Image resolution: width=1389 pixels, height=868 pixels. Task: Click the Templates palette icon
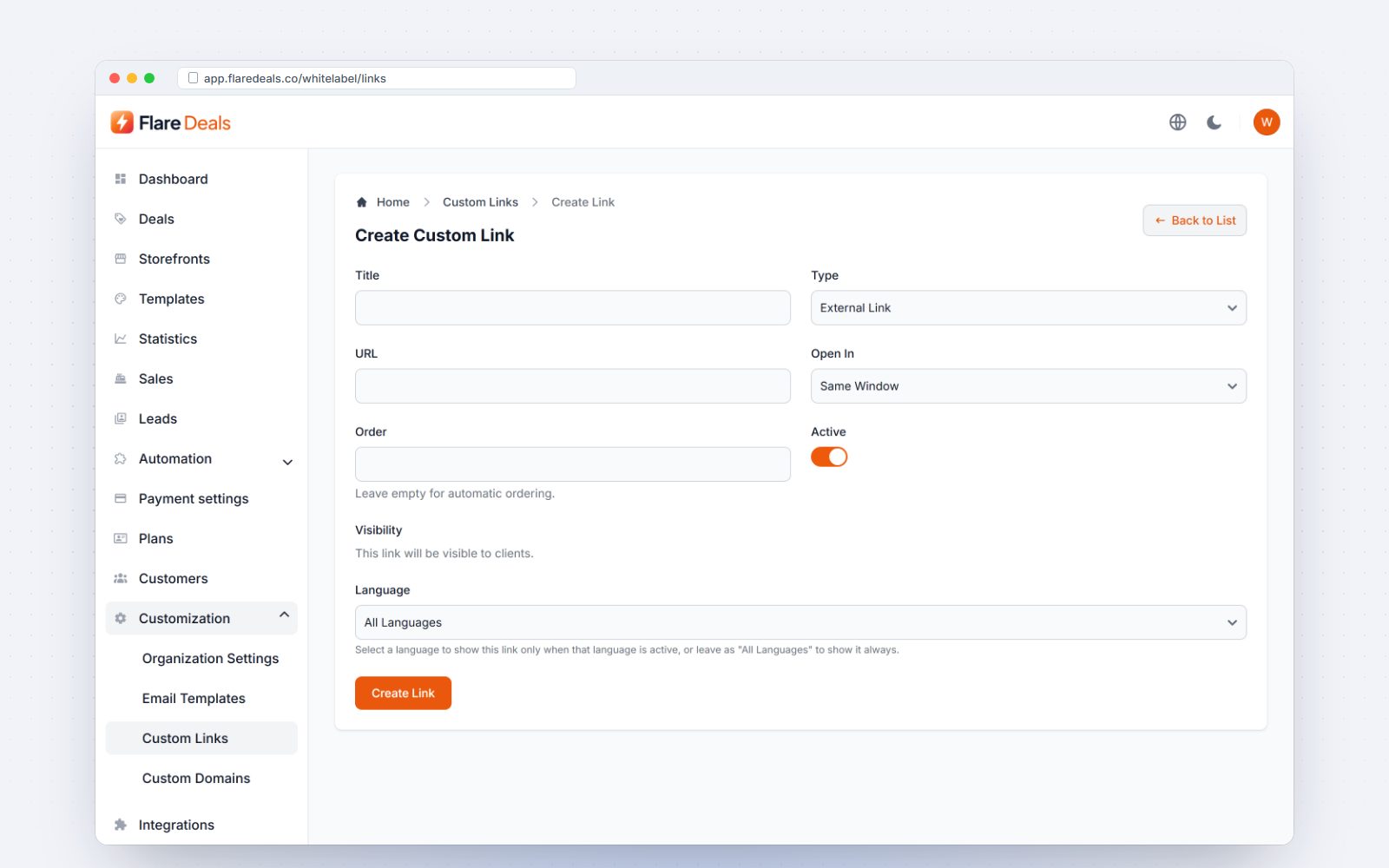[x=121, y=299]
